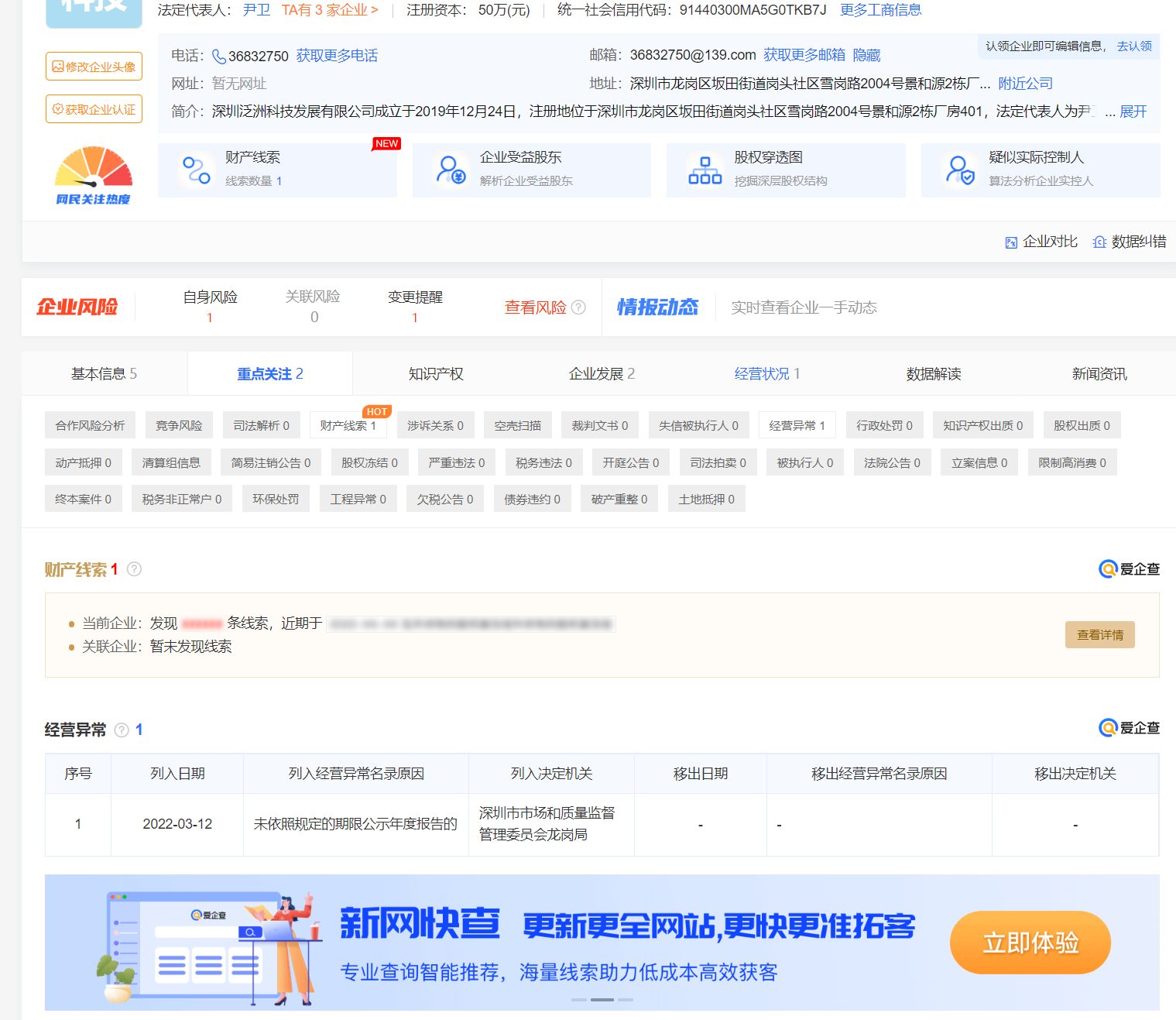
Task: Click the phone icon beside 36832750
Action: tap(219, 57)
